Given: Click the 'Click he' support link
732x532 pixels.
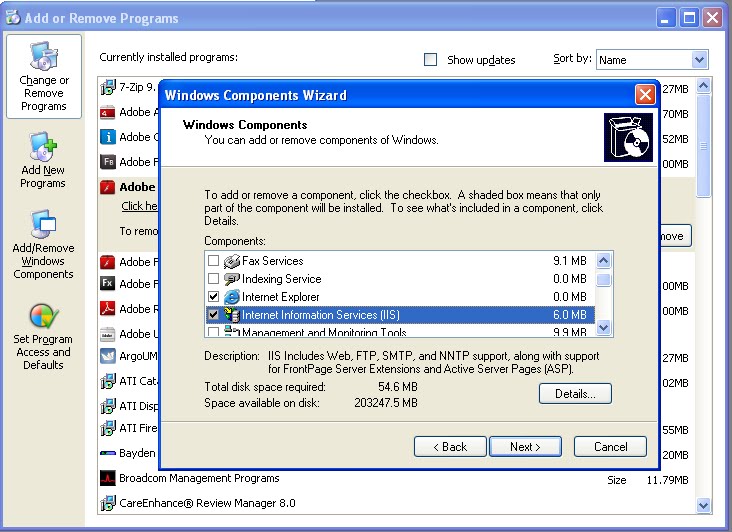Looking at the screenshot, I should tap(140, 206).
